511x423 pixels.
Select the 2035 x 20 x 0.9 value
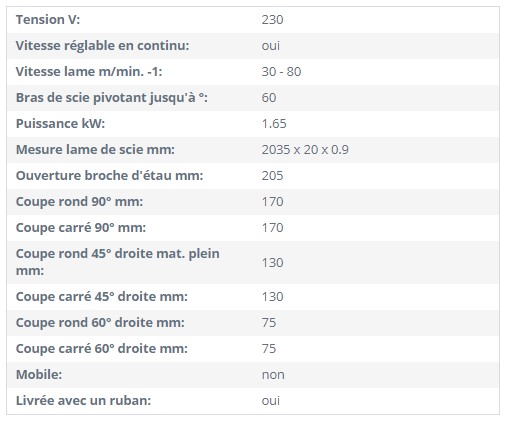click(305, 150)
